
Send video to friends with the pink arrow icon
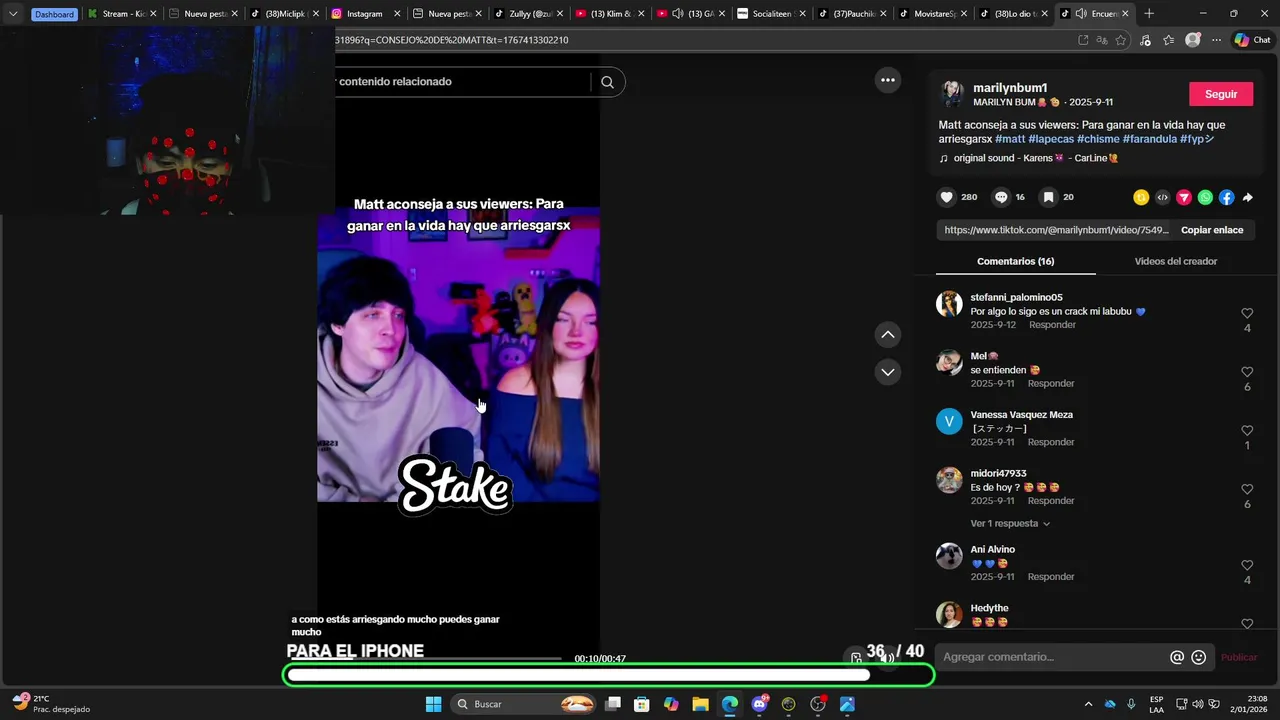click(1184, 197)
